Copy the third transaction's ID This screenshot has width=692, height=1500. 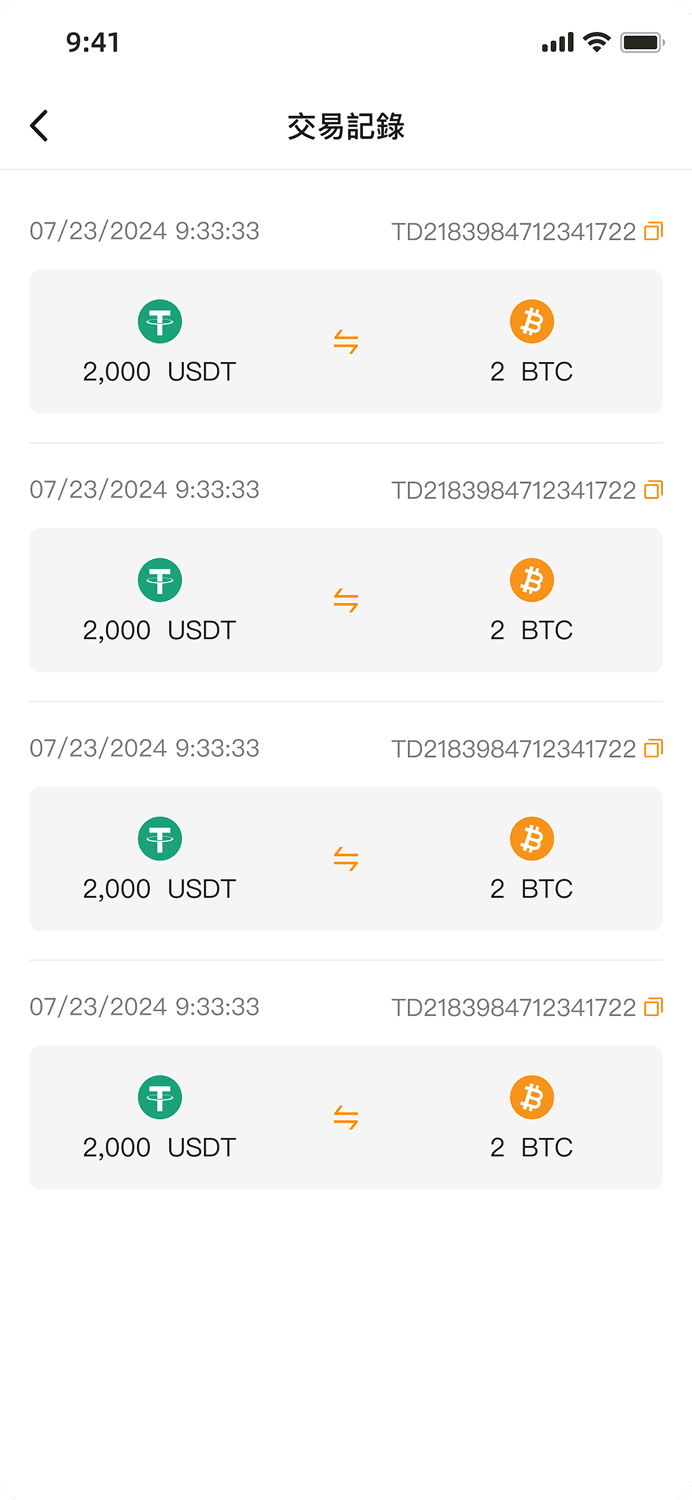[x=653, y=748]
